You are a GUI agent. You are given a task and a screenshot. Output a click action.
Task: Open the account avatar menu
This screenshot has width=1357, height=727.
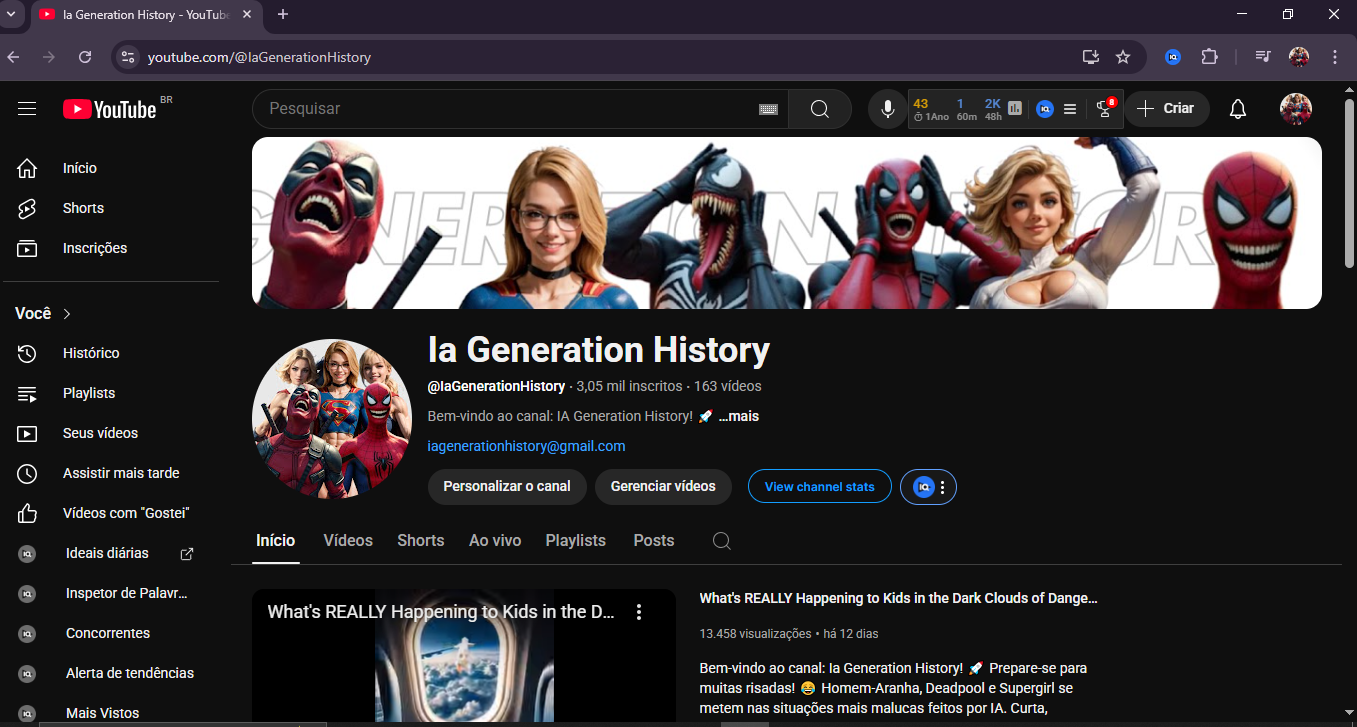1296,109
